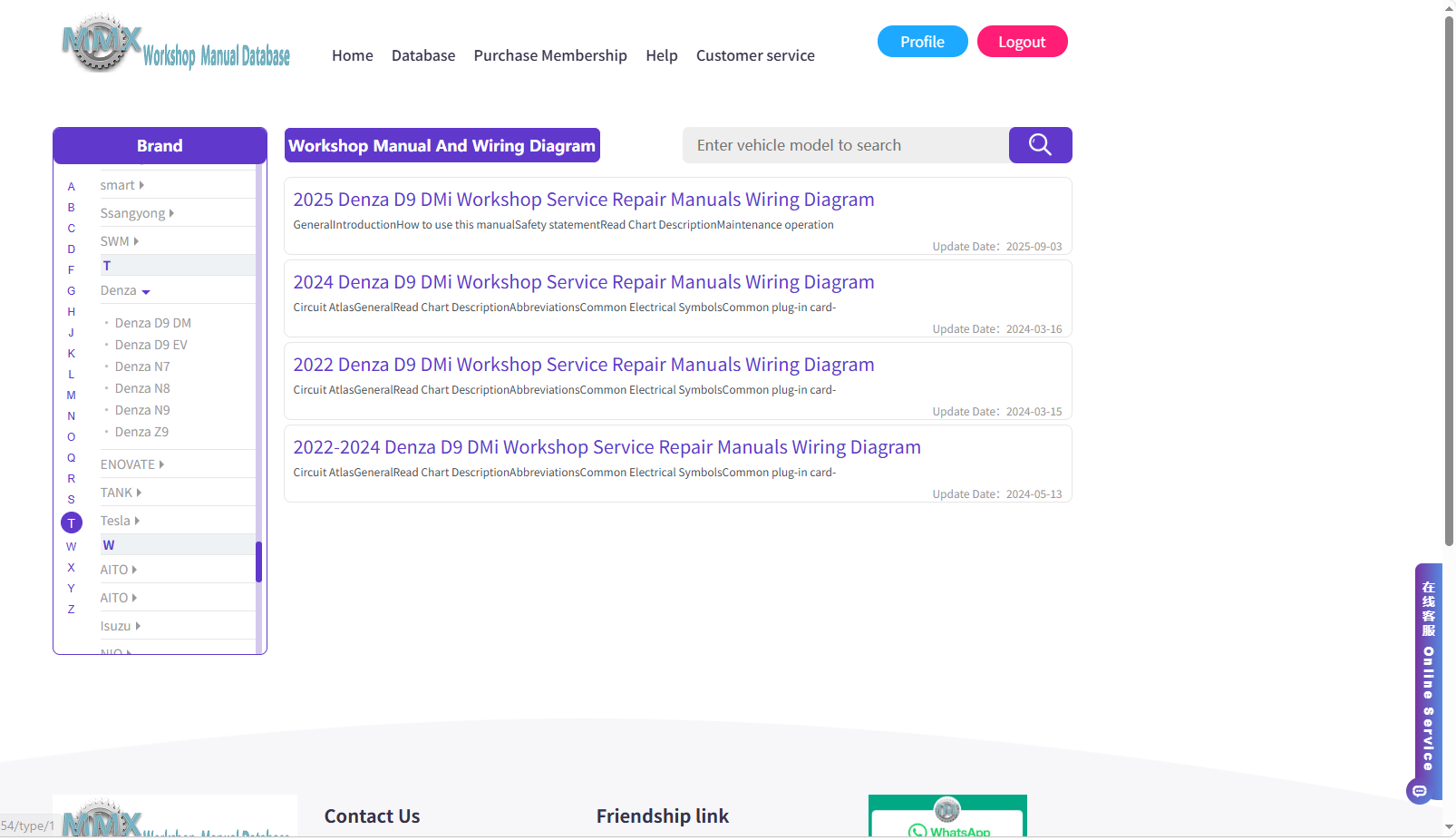Expand the TANK brand entry
This screenshot has width=1456, height=840.
click(x=121, y=493)
